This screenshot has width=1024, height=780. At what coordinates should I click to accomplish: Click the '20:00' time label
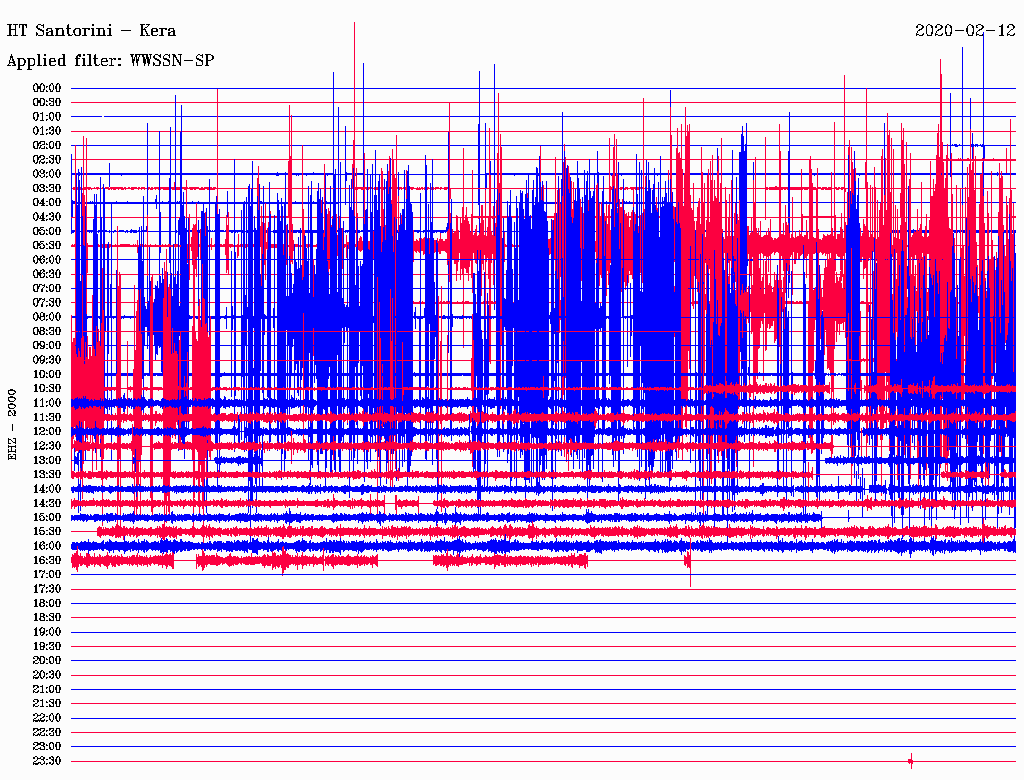click(47, 661)
